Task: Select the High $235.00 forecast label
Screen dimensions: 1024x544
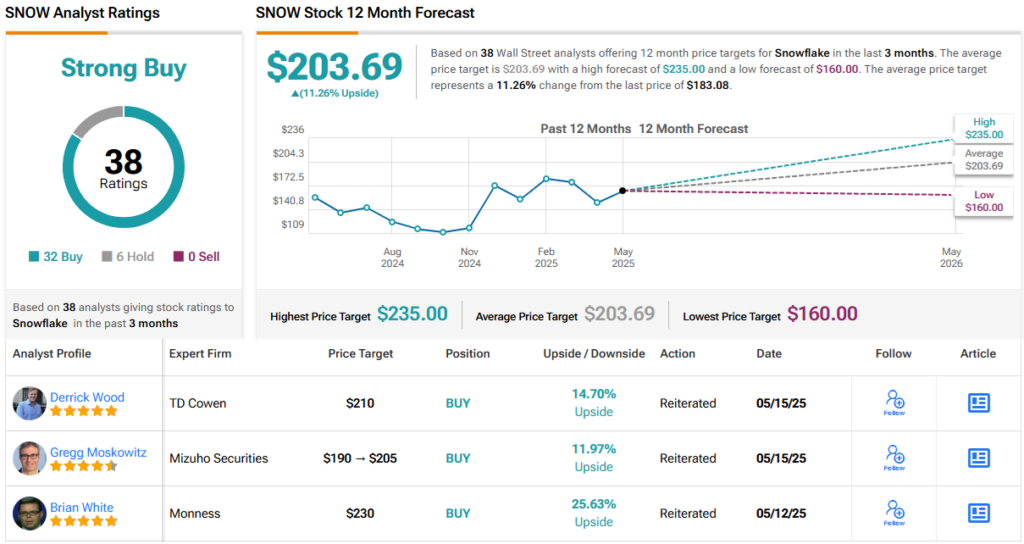Action: 984,128
